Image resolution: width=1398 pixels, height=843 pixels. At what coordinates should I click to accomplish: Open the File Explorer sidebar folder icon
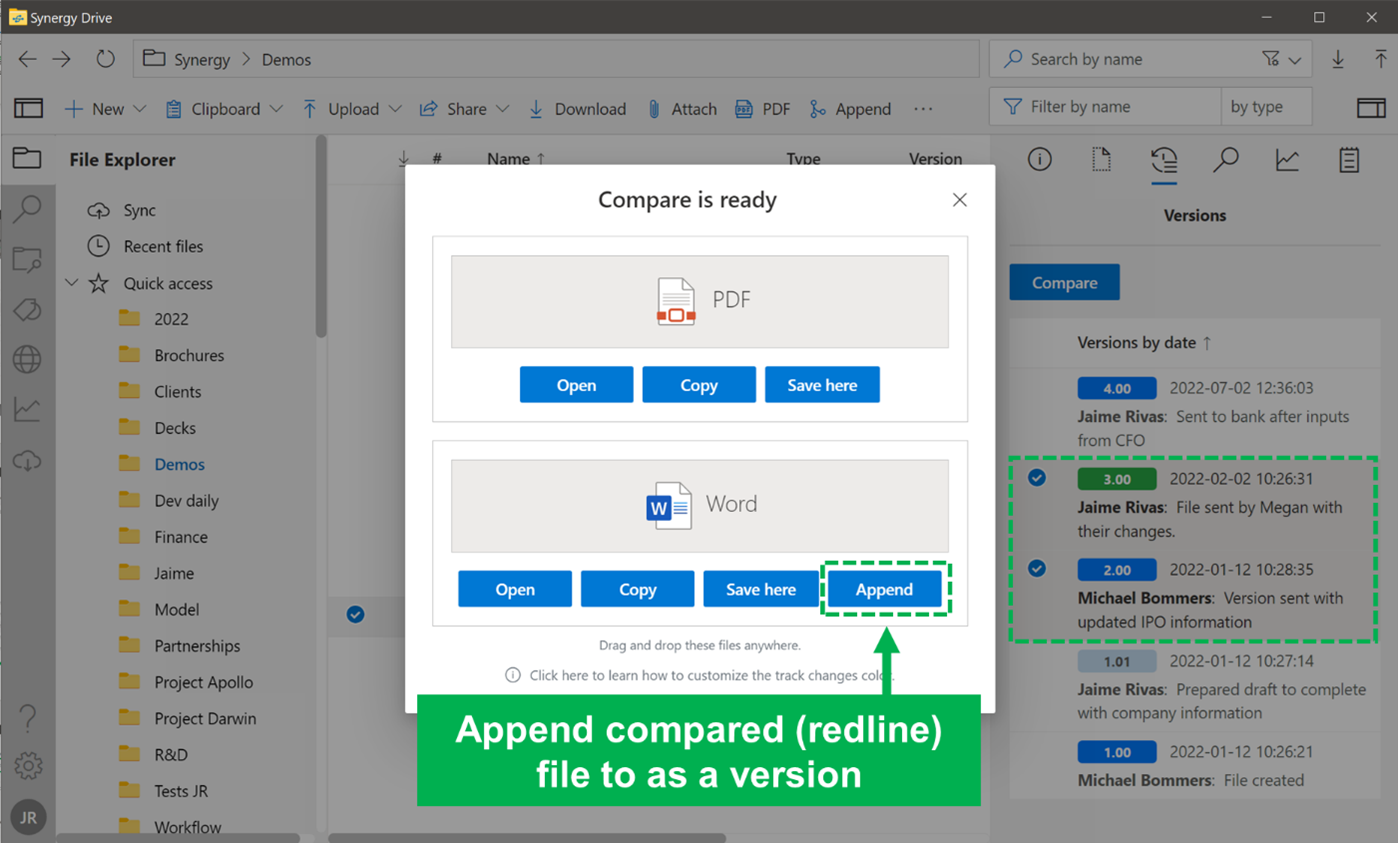tap(27, 158)
